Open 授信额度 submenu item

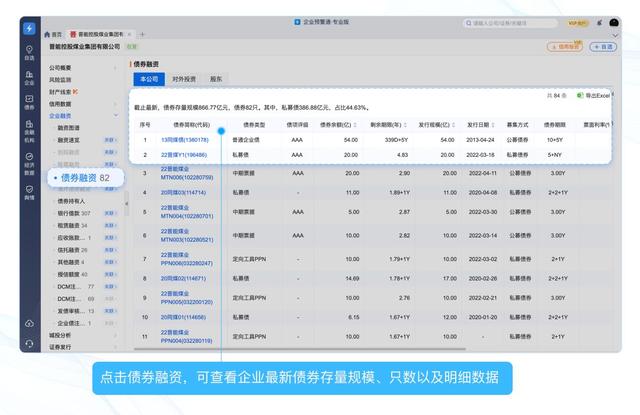[x=72, y=274]
